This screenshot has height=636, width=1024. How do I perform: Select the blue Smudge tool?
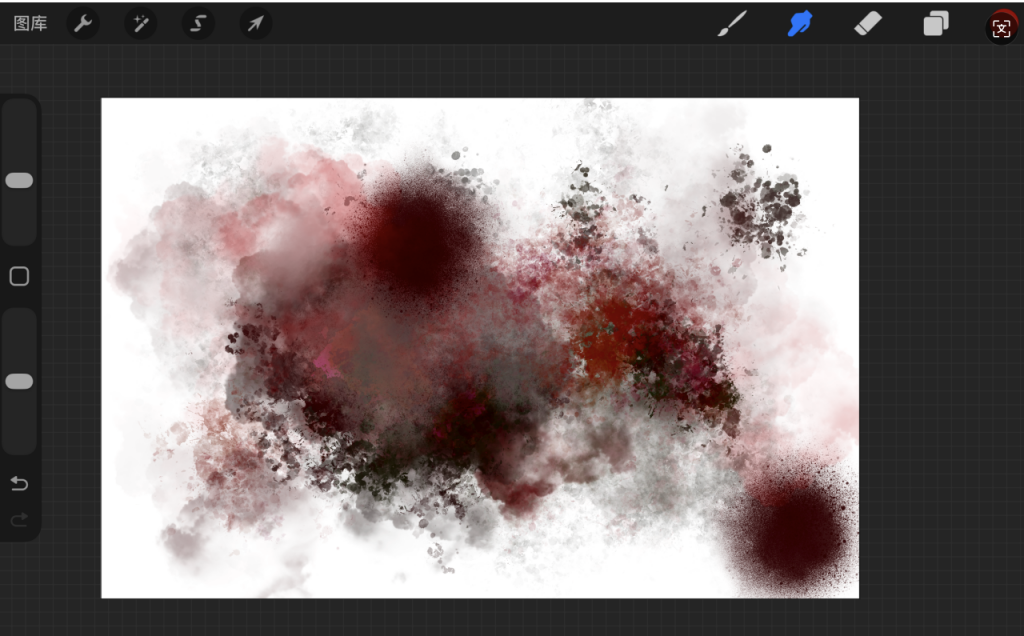800,24
